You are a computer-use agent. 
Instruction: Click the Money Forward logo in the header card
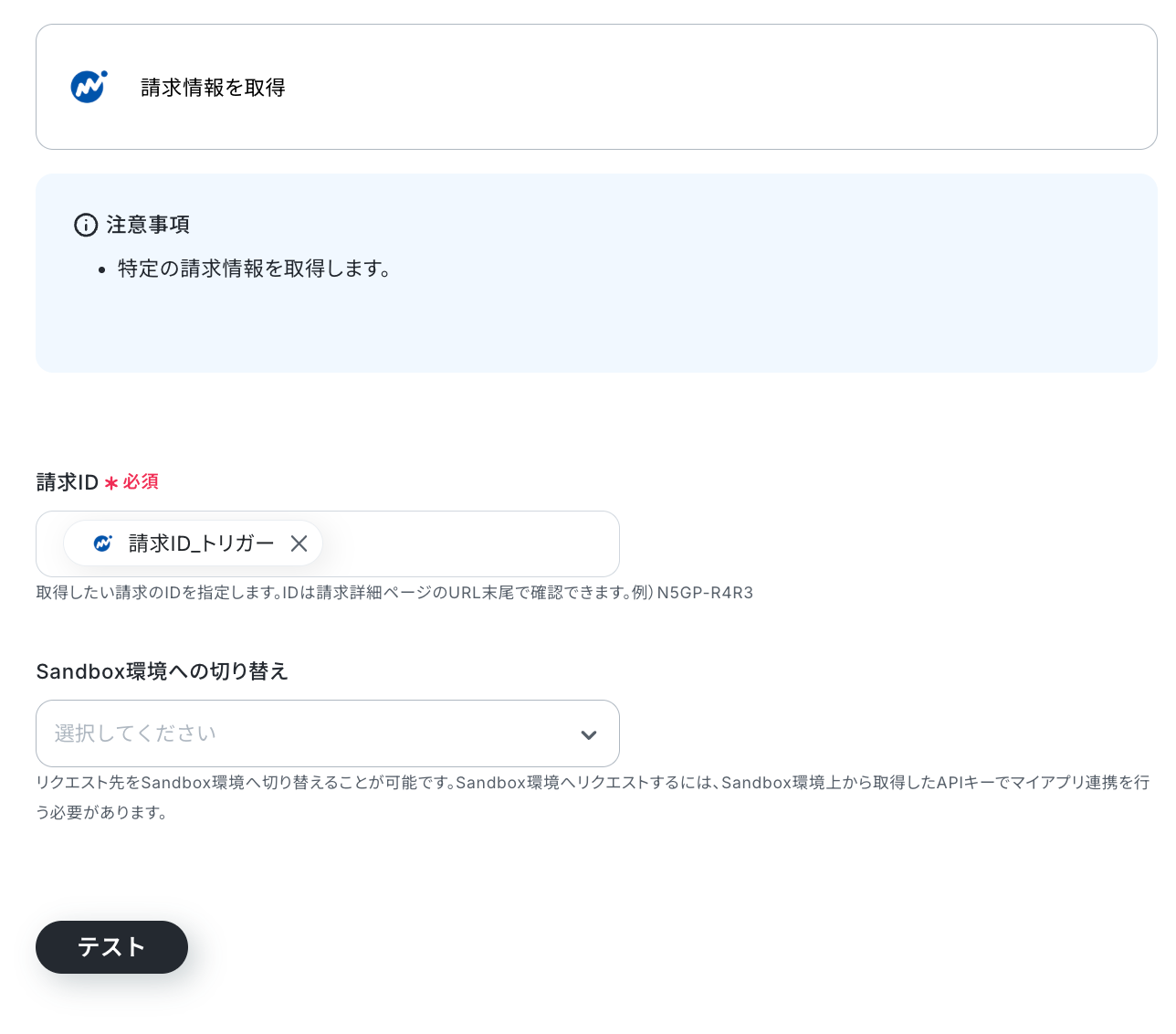[x=89, y=87]
